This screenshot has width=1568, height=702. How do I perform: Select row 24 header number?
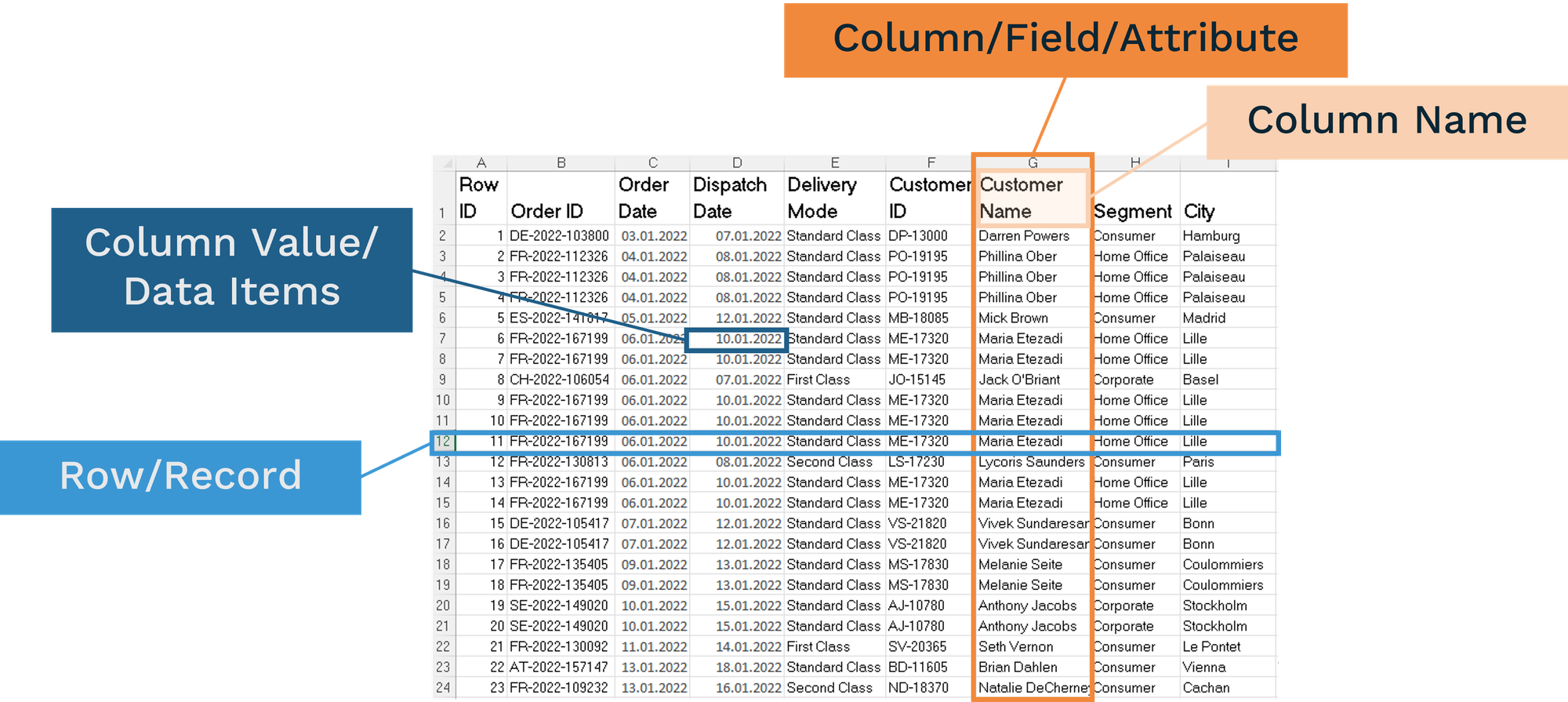(x=443, y=688)
